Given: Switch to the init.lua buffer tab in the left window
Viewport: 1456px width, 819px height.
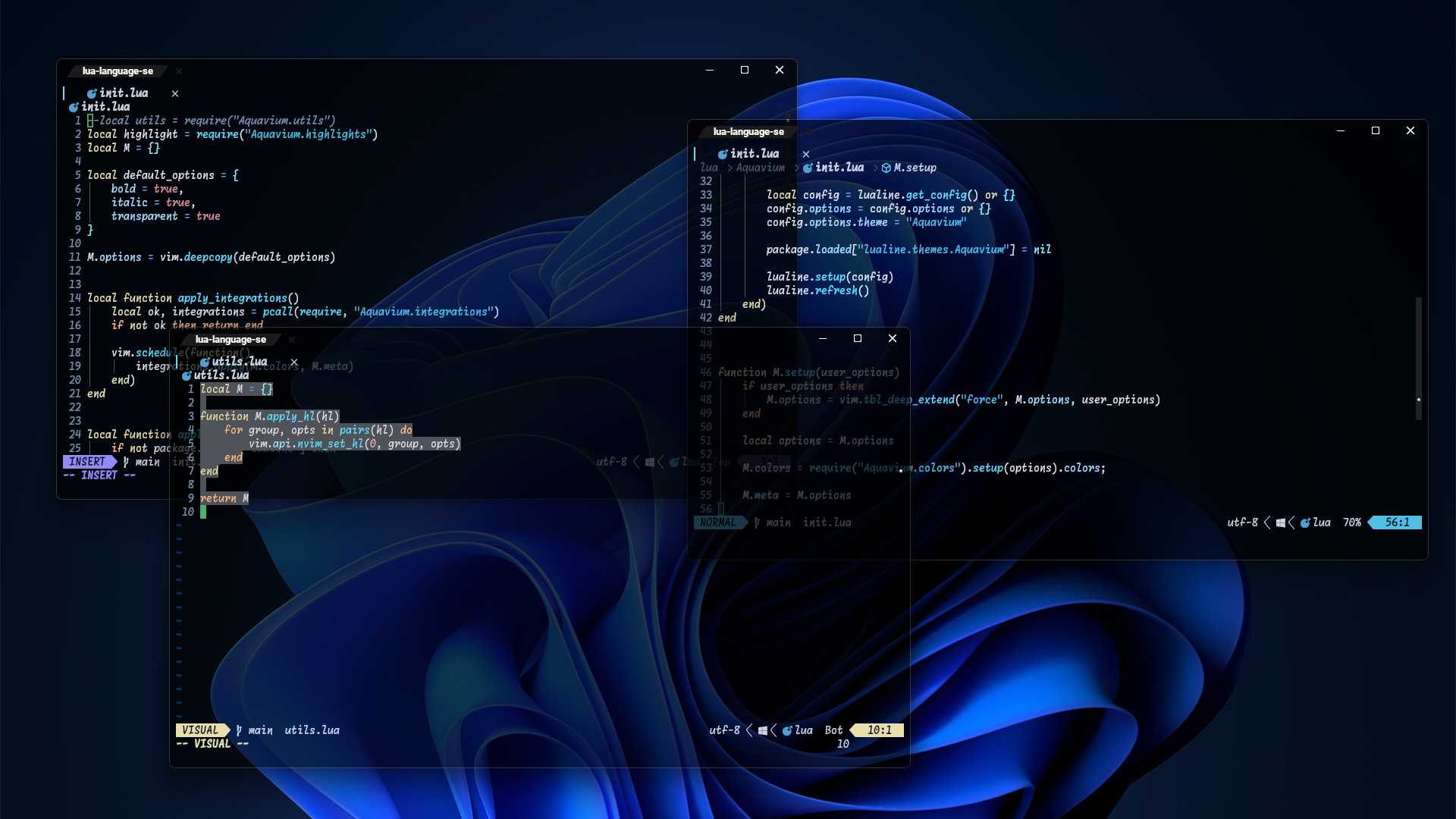Looking at the screenshot, I should pyautogui.click(x=124, y=93).
